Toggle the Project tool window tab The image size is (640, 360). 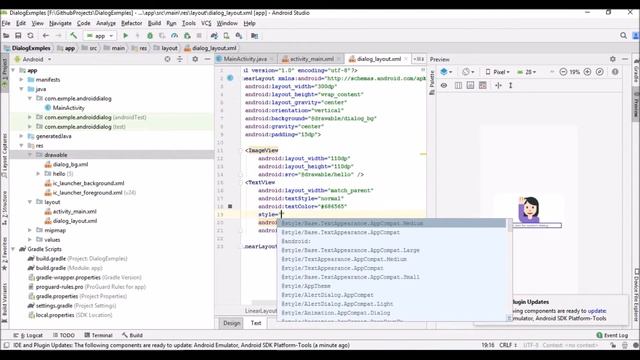pyautogui.click(x=4, y=72)
